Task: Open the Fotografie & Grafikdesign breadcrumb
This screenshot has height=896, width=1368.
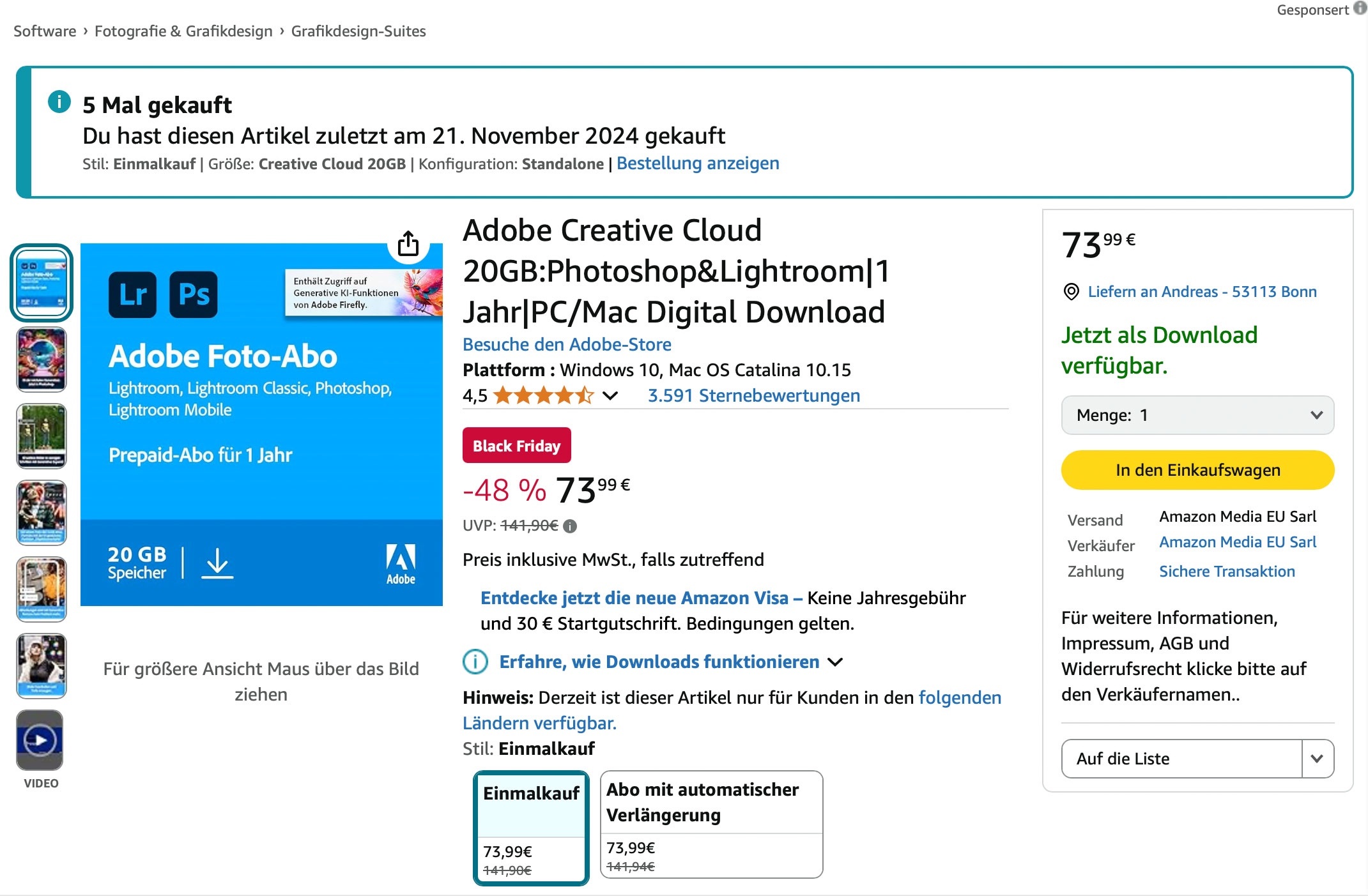Action: click(183, 31)
